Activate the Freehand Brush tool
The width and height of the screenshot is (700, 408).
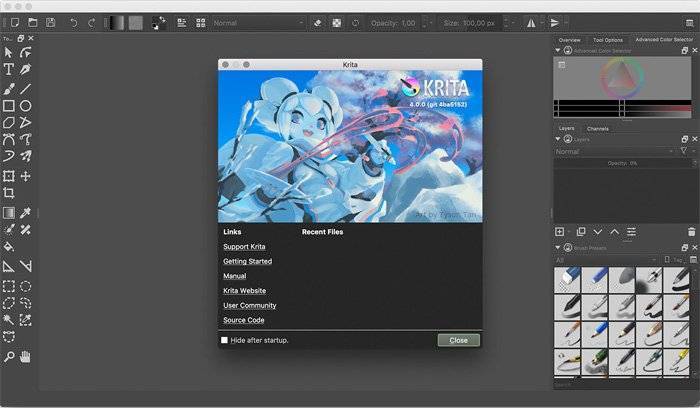[x=8, y=89]
